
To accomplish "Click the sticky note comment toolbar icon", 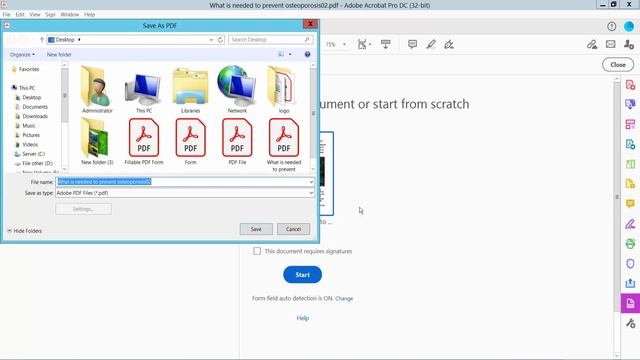I will (412, 44).
